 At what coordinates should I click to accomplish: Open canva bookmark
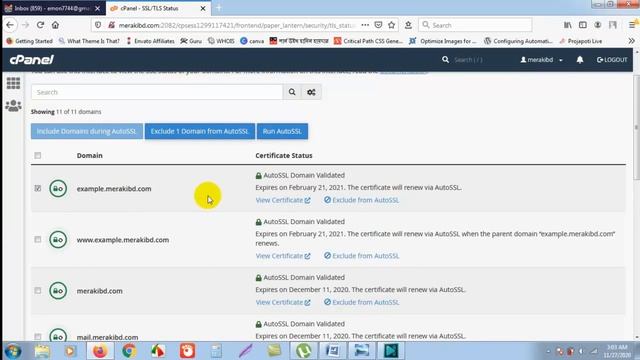pyautogui.click(x=252, y=41)
